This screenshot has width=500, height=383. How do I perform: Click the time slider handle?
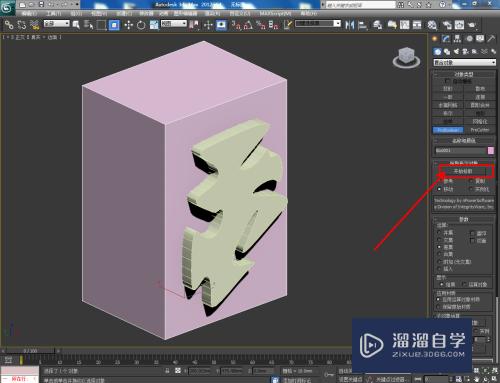point(30,351)
